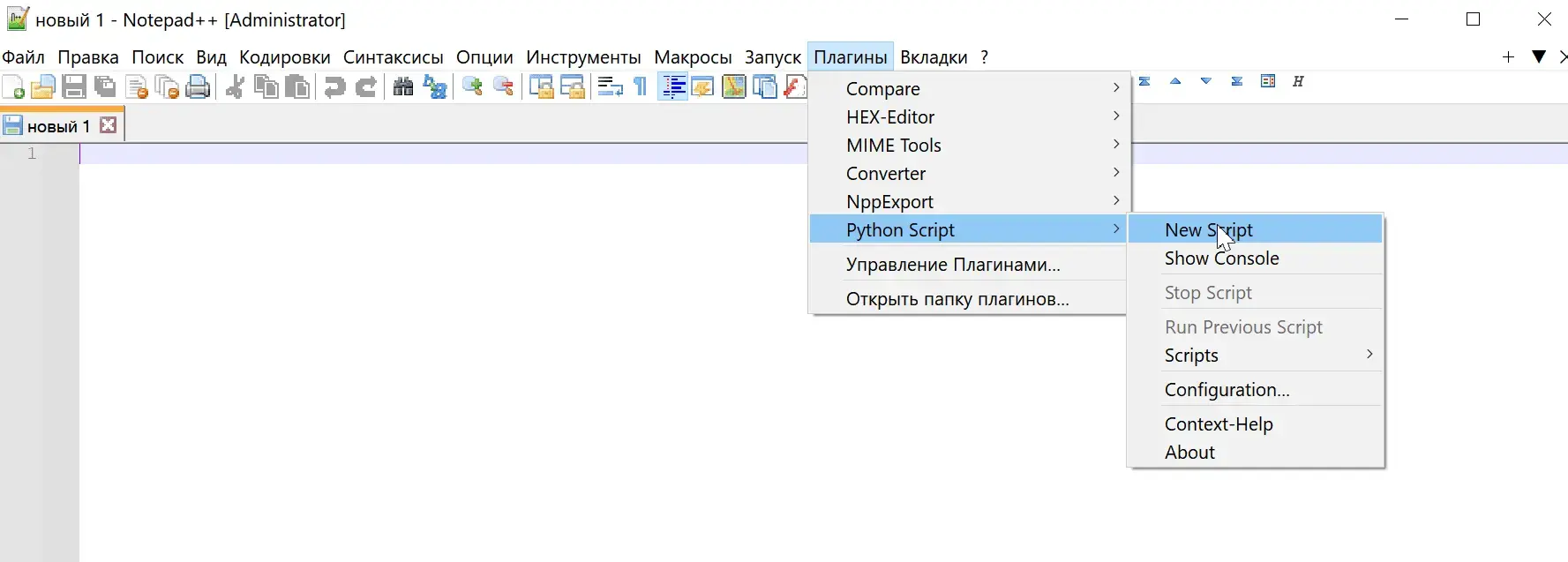Screen dimensions: 1568x562
Task: Select Python Script plugin entry
Action: [968, 229]
